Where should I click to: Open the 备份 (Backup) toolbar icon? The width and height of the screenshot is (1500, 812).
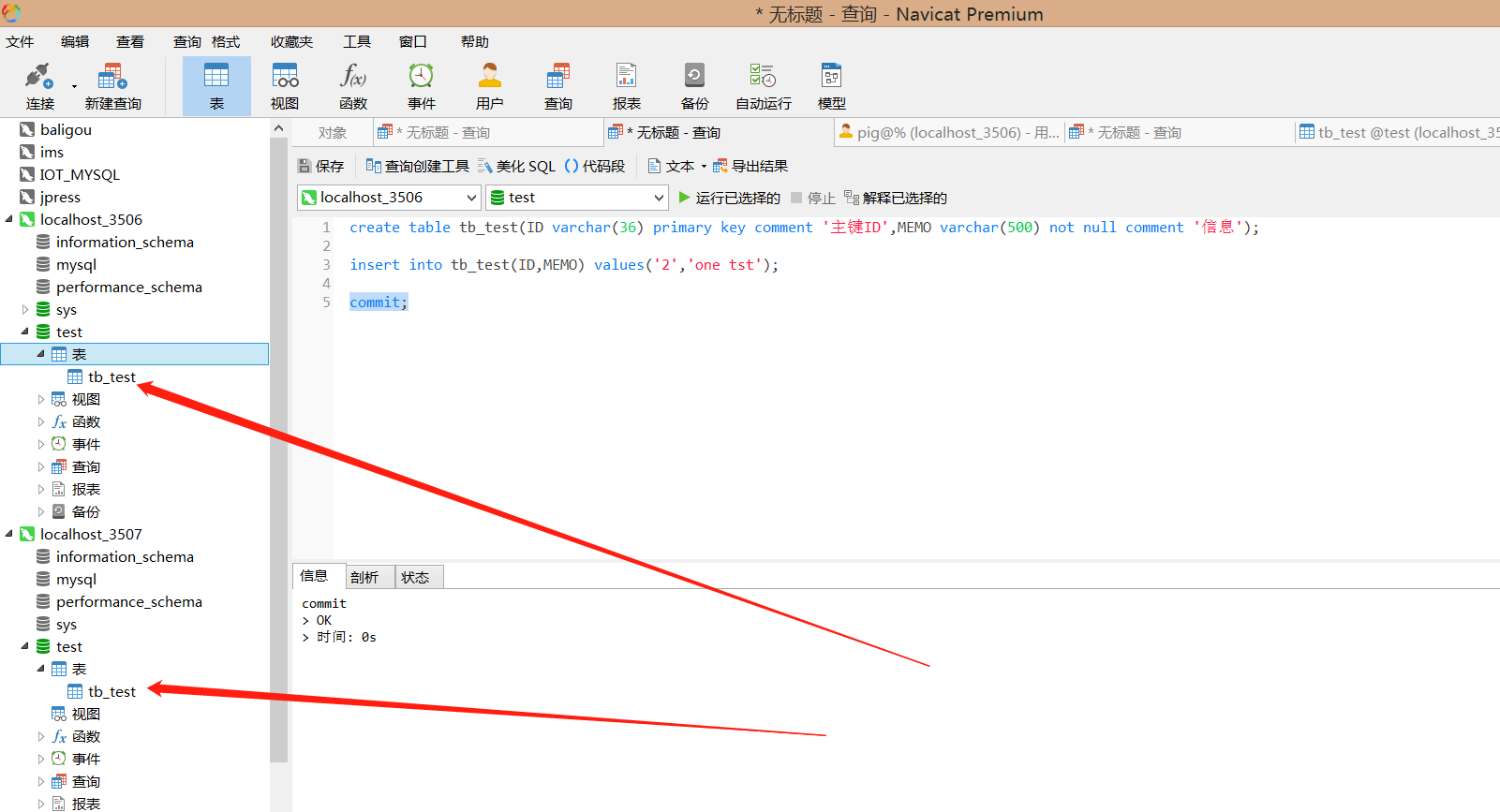pyautogui.click(x=695, y=86)
